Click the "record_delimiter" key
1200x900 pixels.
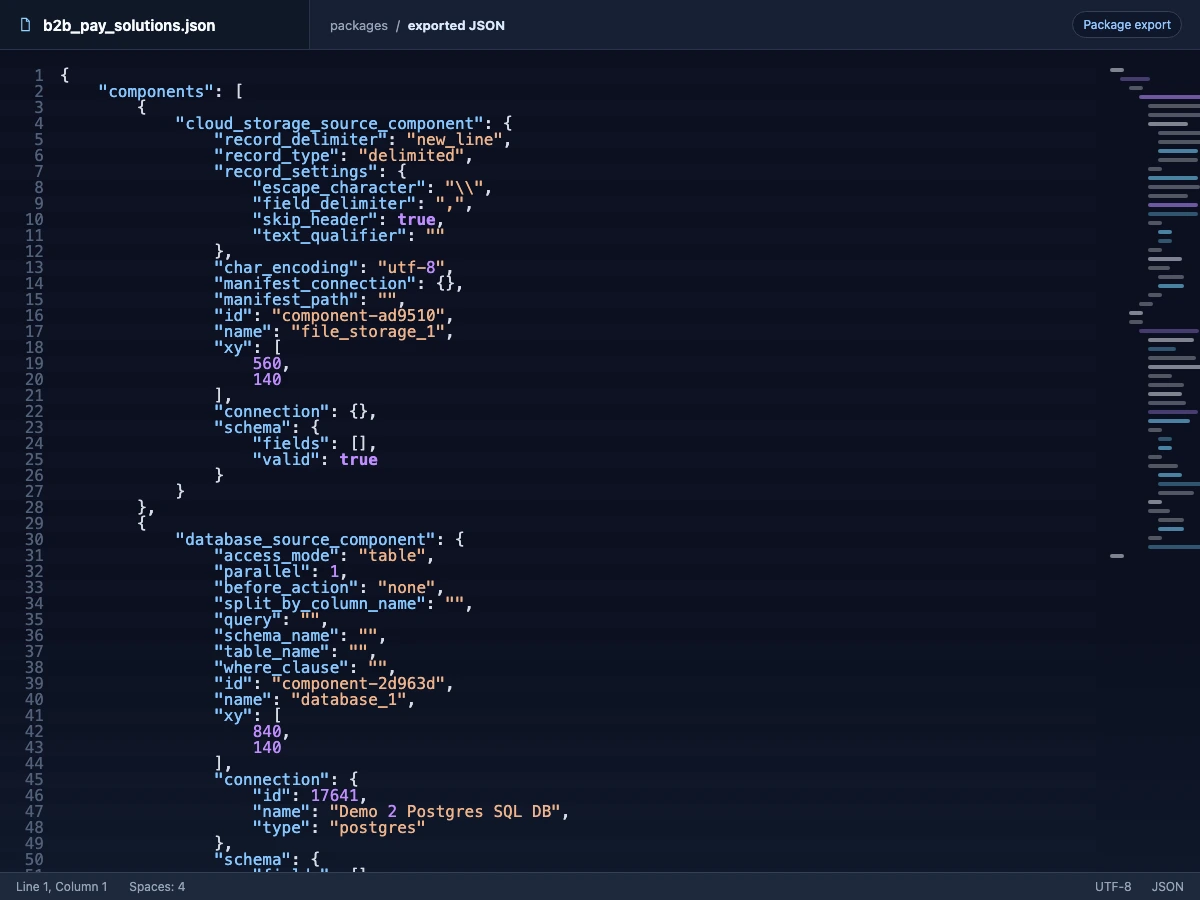point(301,139)
